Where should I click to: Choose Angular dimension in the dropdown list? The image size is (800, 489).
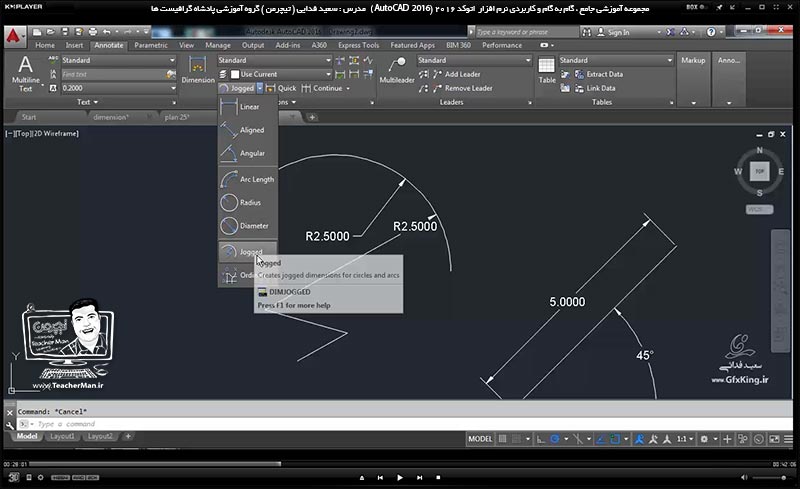pyautogui.click(x=248, y=153)
